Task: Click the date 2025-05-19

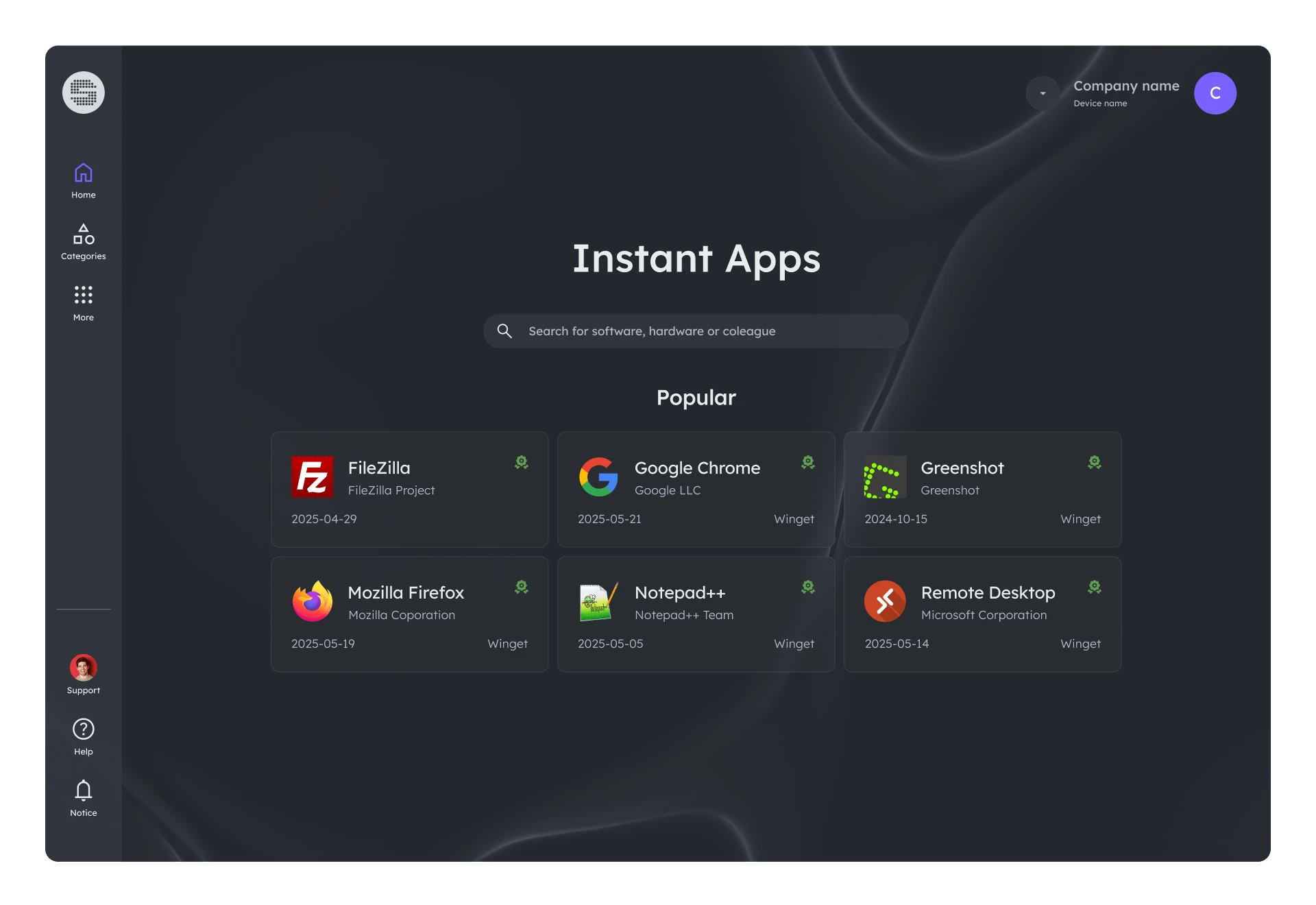Action: (323, 644)
